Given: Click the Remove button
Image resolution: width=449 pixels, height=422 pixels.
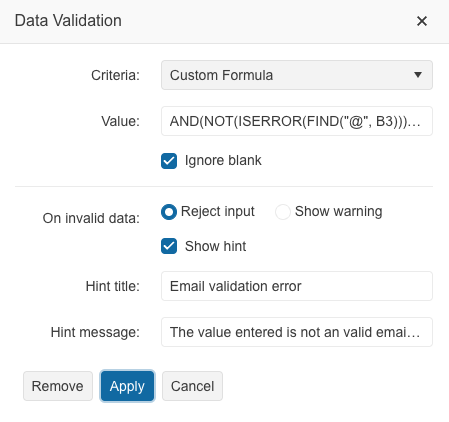Looking at the screenshot, I should (x=58, y=386).
